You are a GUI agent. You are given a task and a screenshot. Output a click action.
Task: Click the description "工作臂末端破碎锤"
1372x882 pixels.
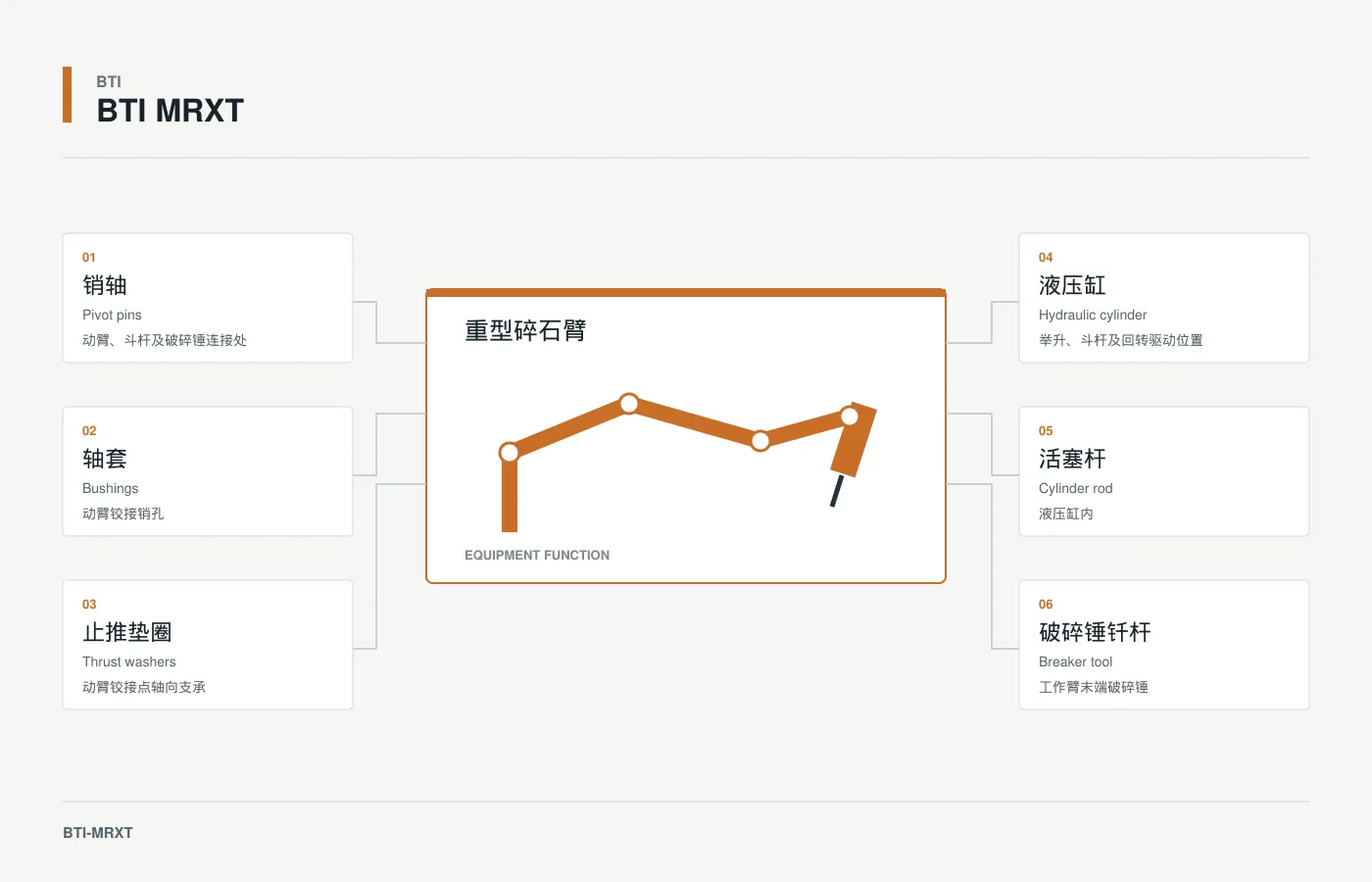pos(1094,687)
